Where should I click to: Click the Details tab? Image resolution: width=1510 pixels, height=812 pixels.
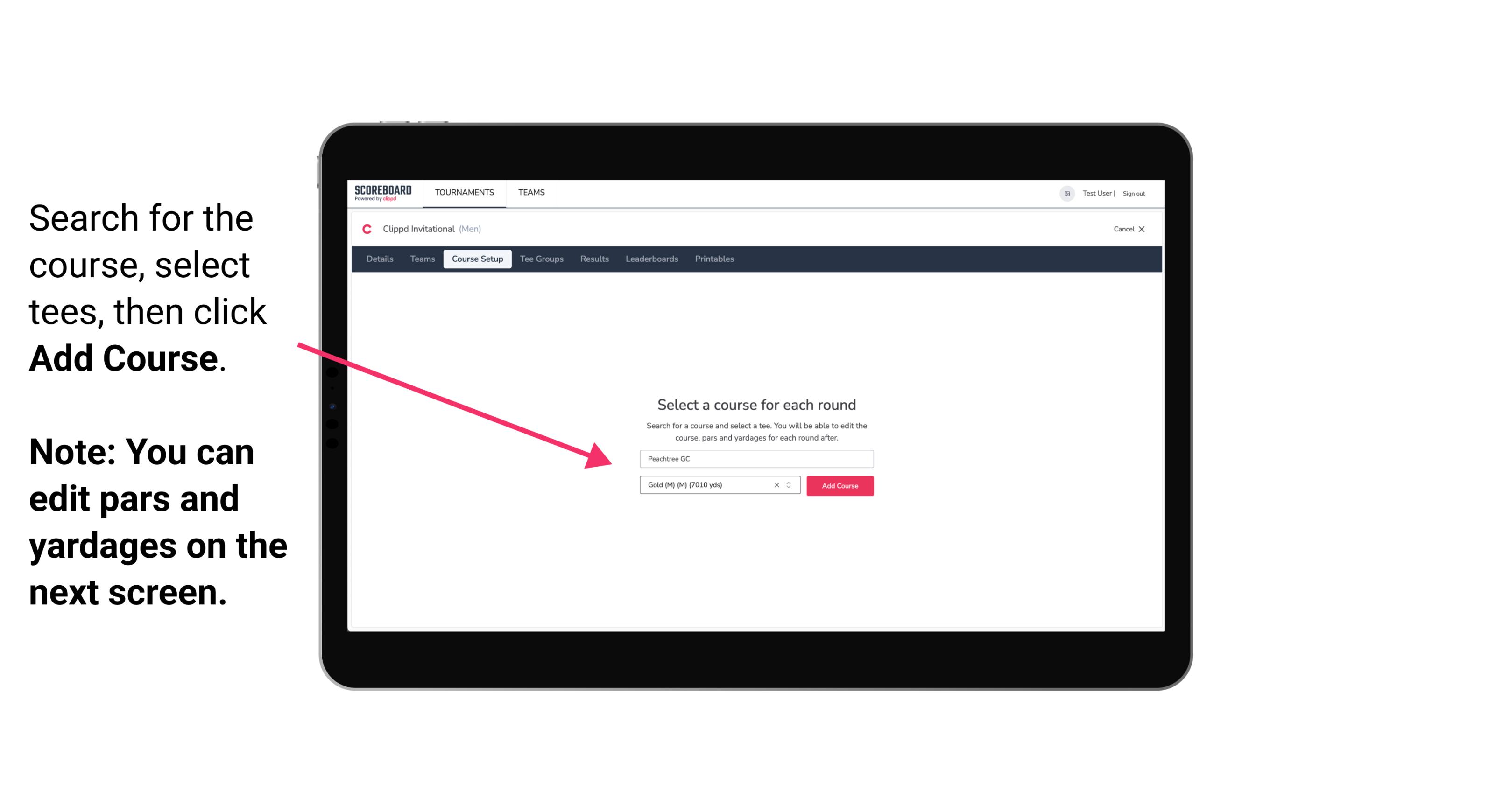[379, 259]
